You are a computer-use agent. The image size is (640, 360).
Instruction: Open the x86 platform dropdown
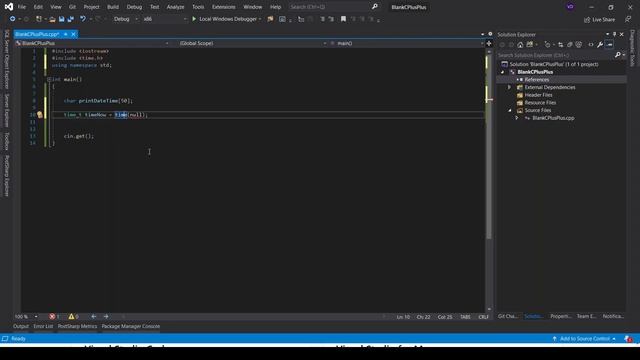click(x=164, y=19)
